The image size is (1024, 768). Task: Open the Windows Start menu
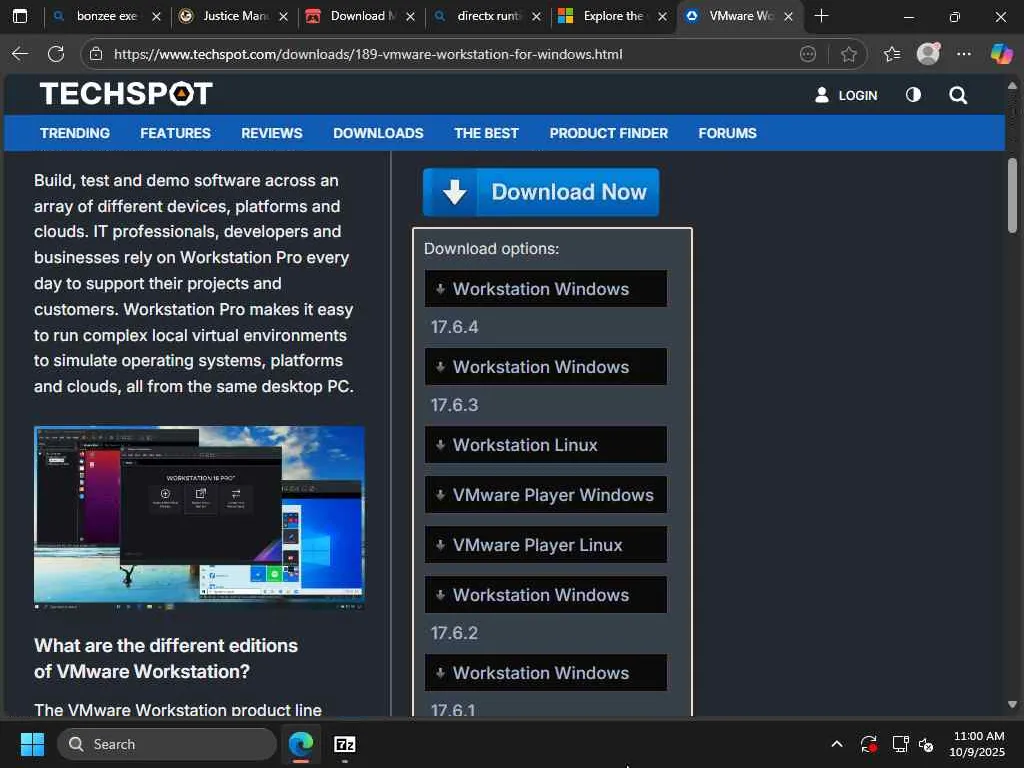(x=32, y=744)
